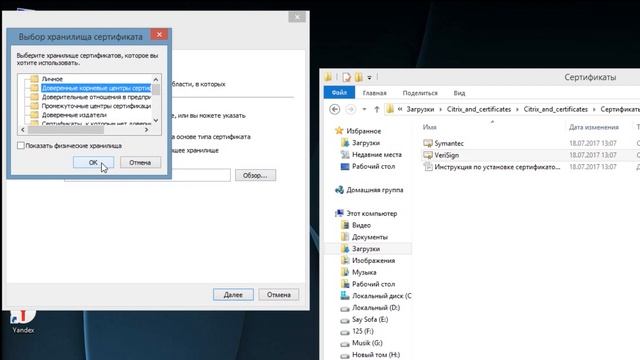Select Избранное in the navigation pane
This screenshot has height=360, width=640.
[363, 131]
